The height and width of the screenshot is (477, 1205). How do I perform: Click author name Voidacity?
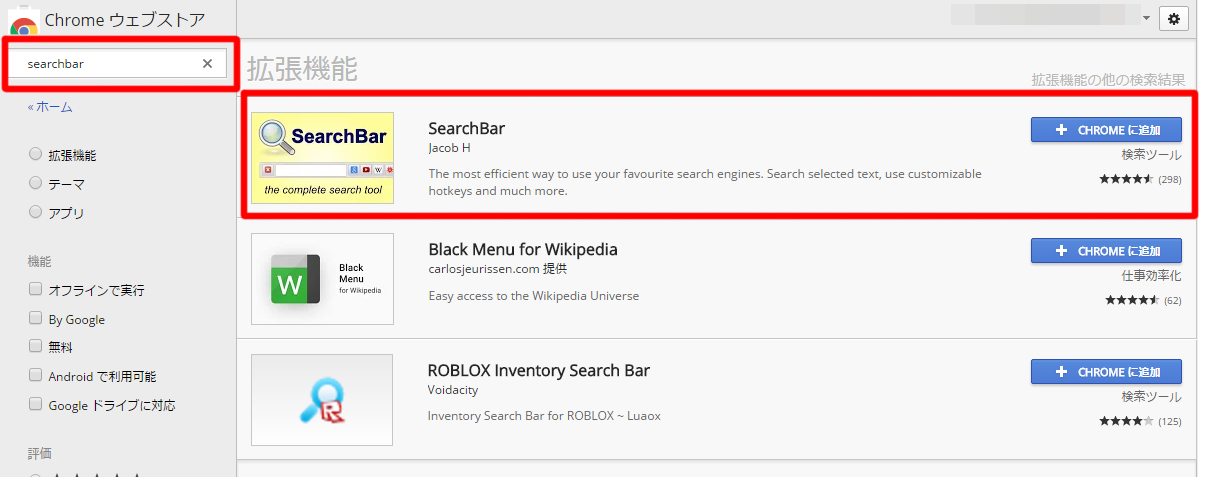coord(454,390)
